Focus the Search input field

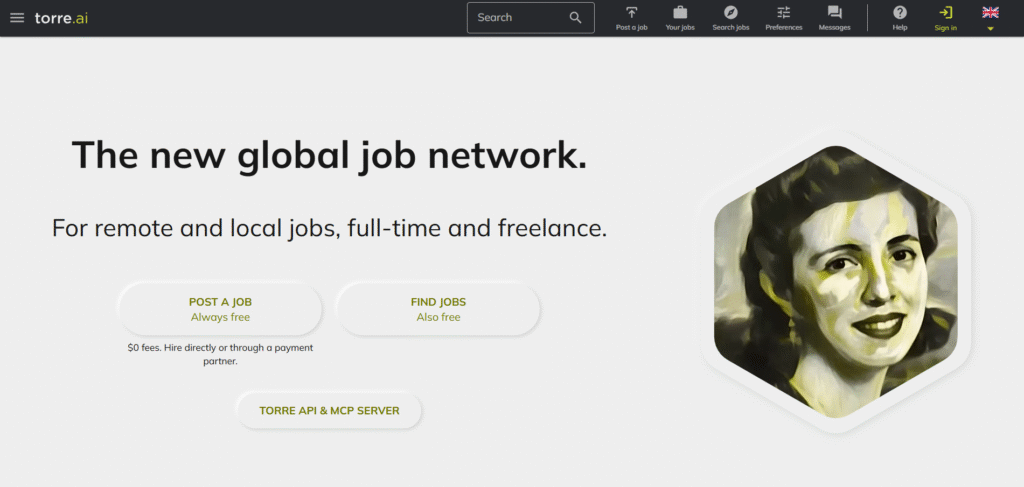click(x=515, y=18)
